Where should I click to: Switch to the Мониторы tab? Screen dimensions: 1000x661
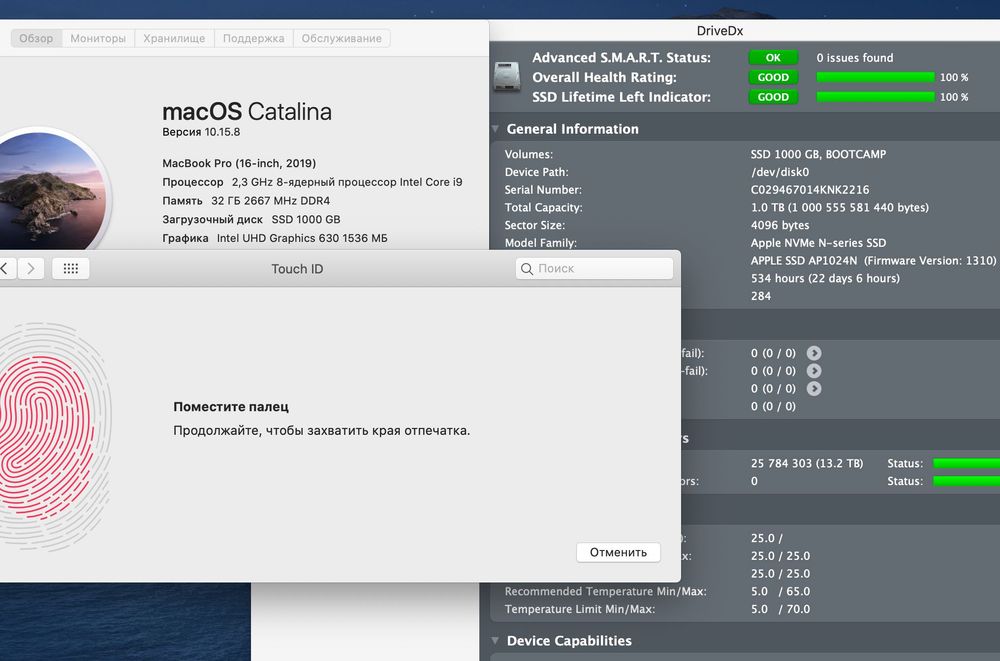coord(98,38)
